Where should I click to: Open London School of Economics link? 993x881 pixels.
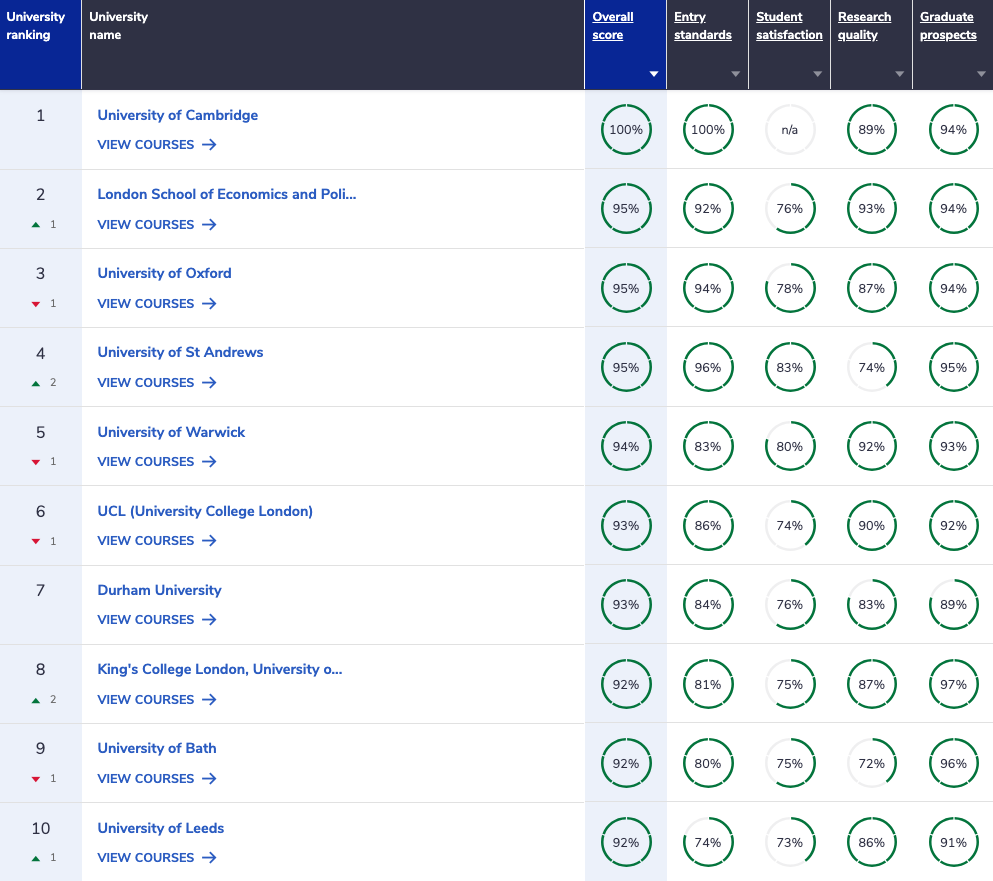coord(227,194)
